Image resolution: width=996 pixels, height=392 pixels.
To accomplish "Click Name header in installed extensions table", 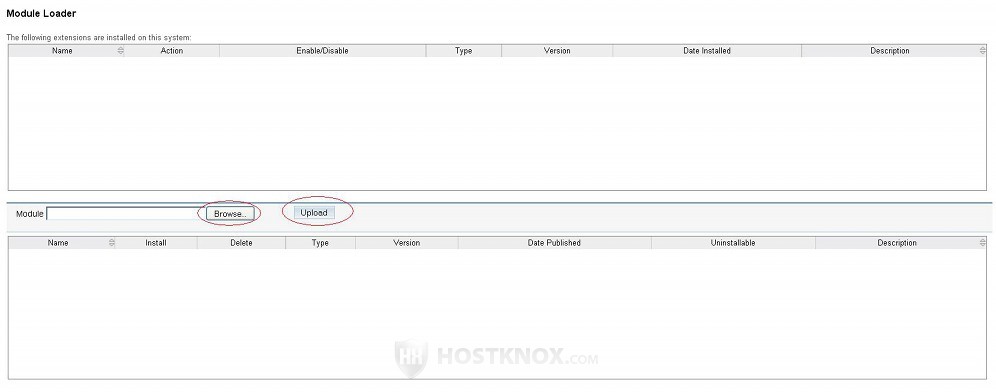I will pos(62,51).
